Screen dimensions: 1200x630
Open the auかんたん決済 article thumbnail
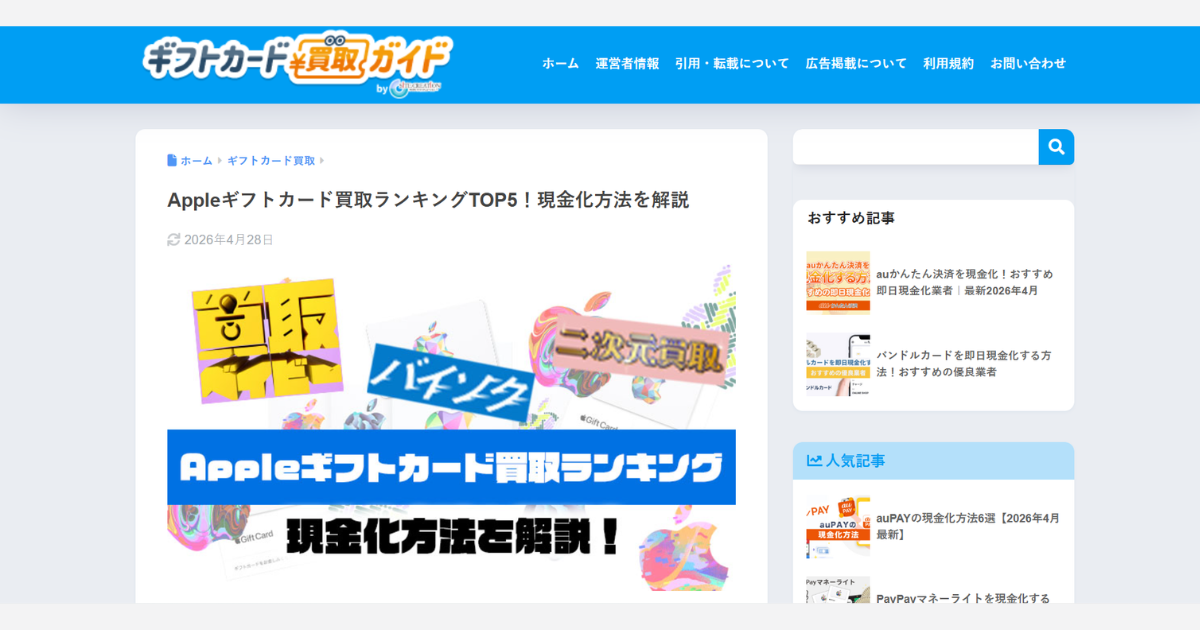[x=838, y=282]
